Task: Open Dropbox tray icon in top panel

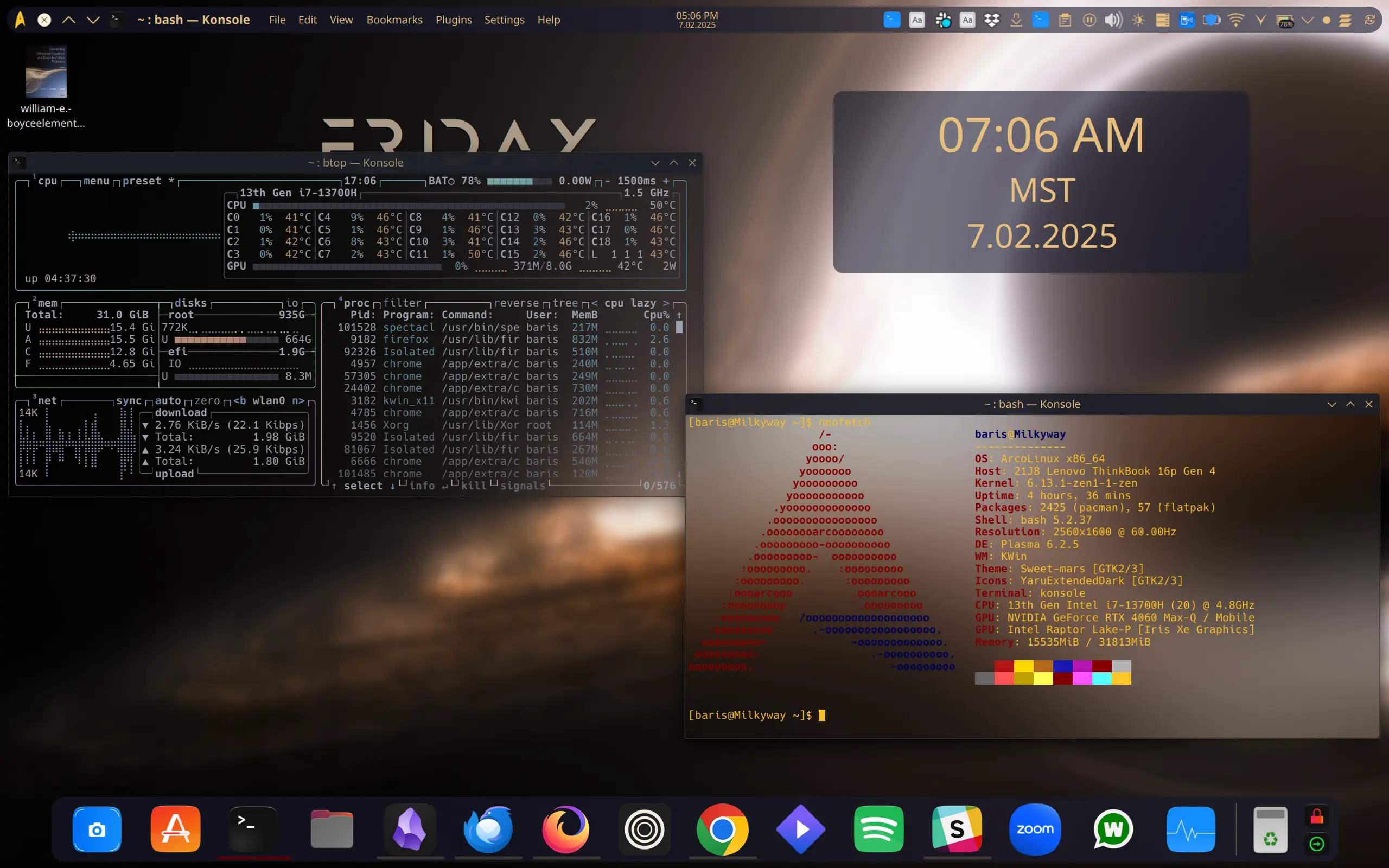Action: 992,20
